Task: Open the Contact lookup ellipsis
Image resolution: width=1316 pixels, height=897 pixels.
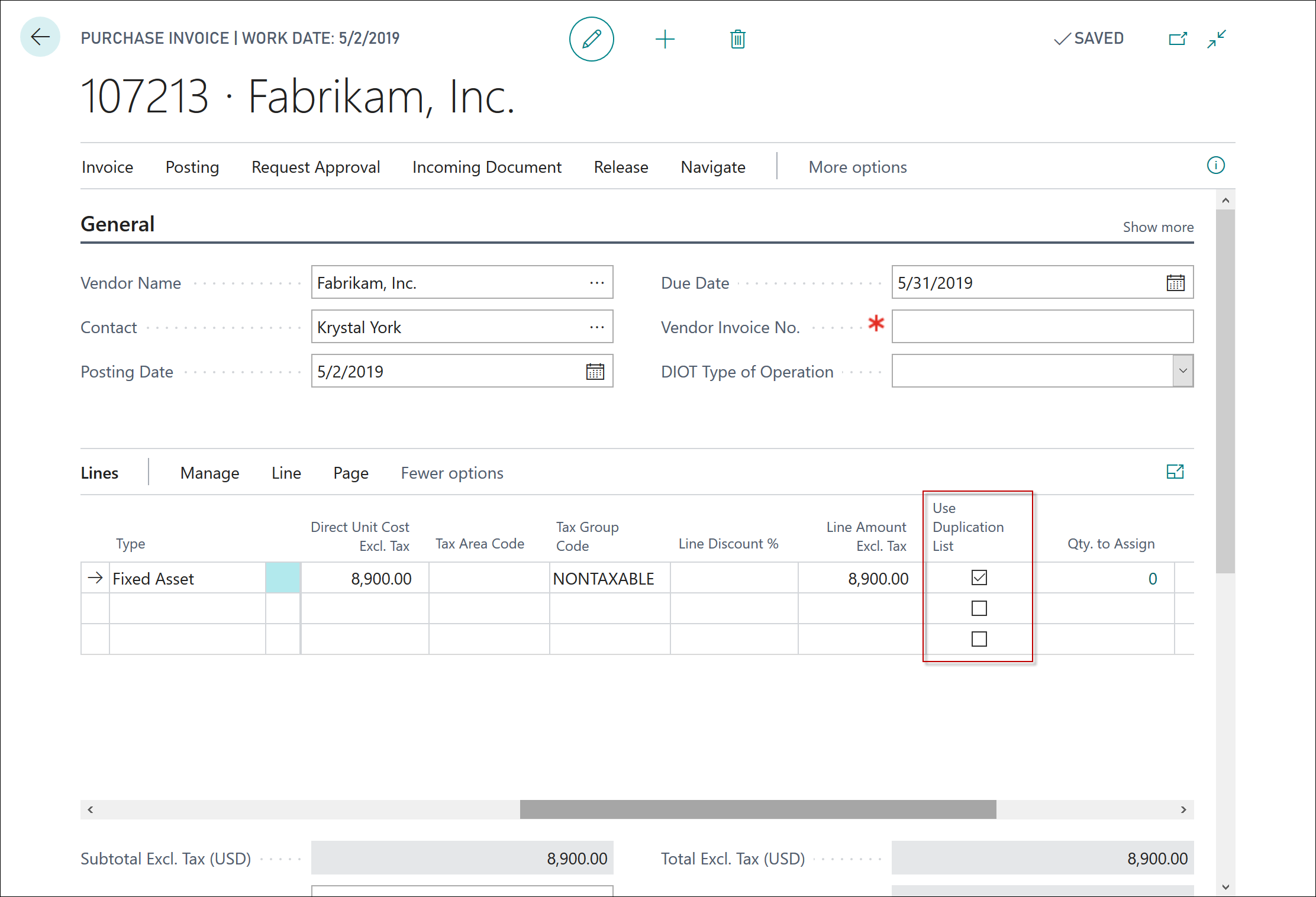Action: pyautogui.click(x=597, y=327)
